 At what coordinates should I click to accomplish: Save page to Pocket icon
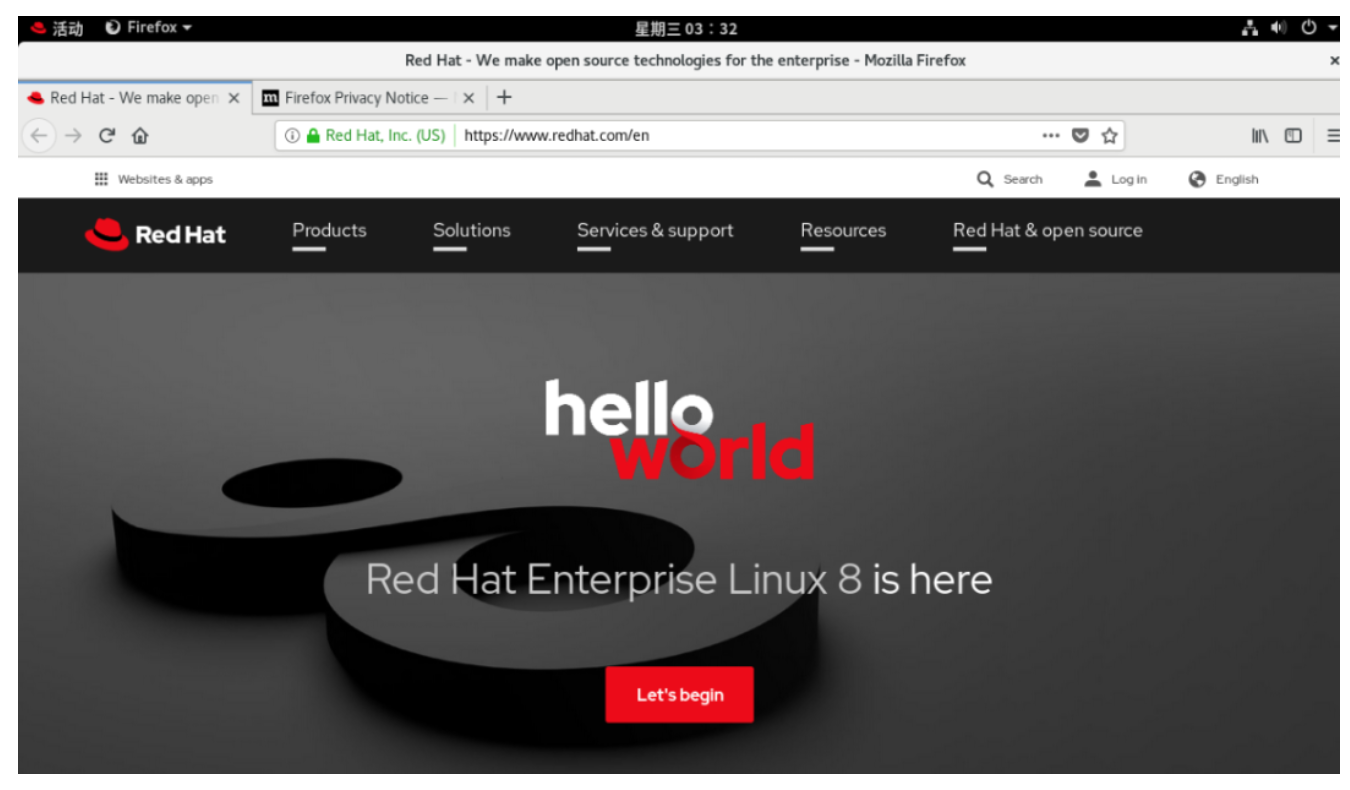pyautogui.click(x=1080, y=136)
